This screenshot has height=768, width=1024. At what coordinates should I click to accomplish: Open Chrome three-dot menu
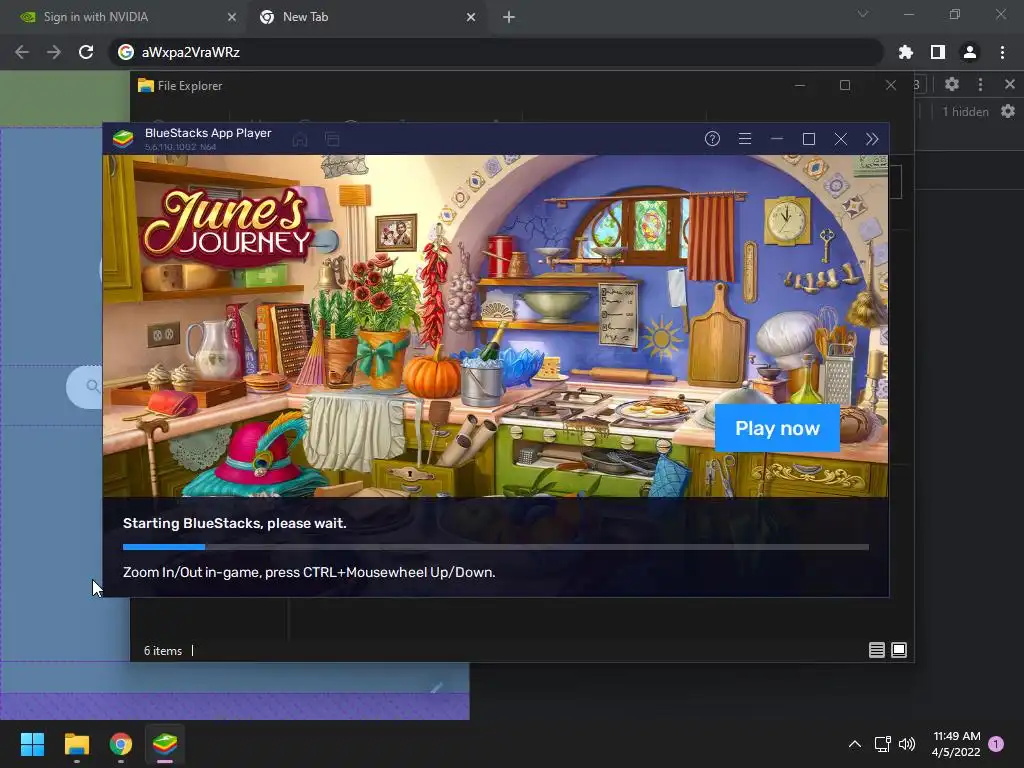click(x=1002, y=52)
